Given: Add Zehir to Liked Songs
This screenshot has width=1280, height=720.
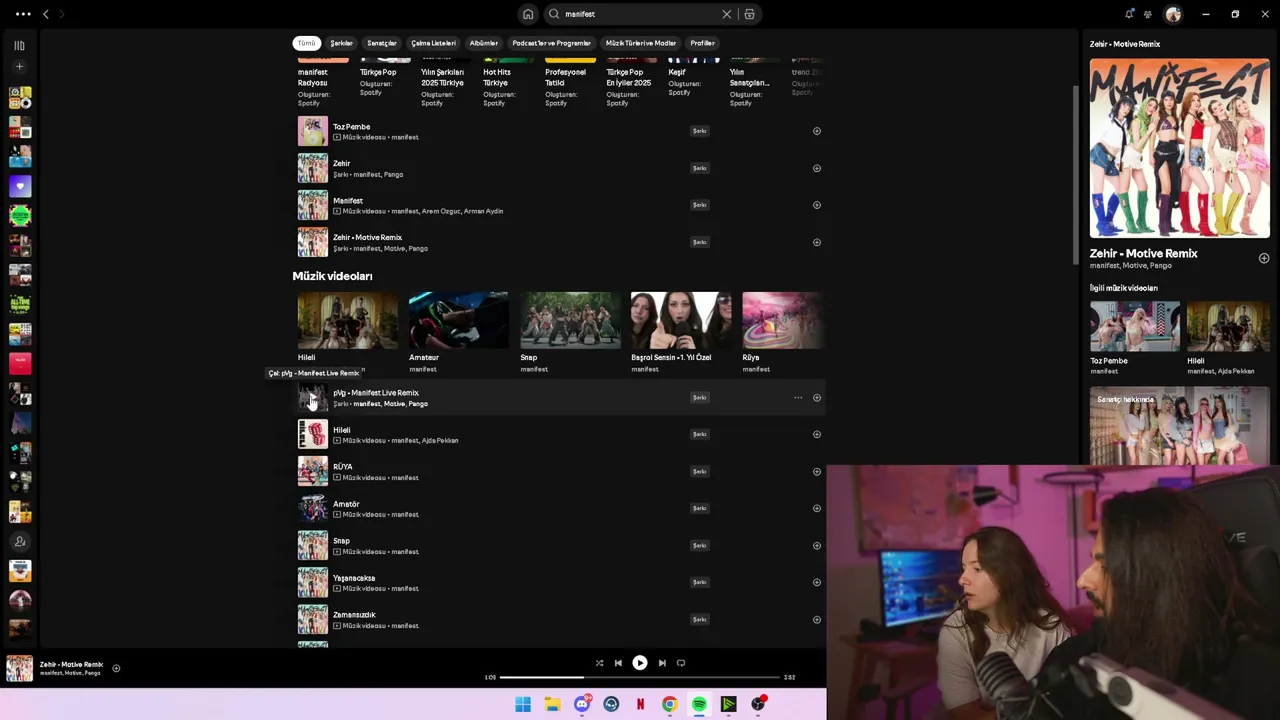Looking at the screenshot, I should [x=817, y=168].
